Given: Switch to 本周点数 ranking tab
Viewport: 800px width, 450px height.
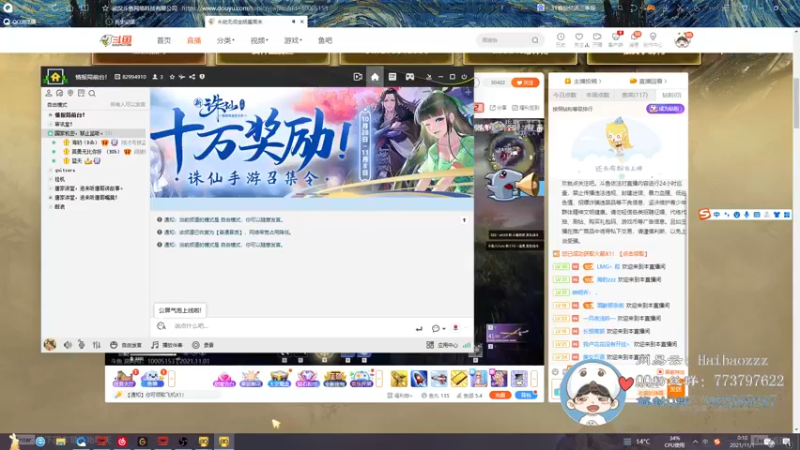Looking at the screenshot, I should [x=598, y=95].
